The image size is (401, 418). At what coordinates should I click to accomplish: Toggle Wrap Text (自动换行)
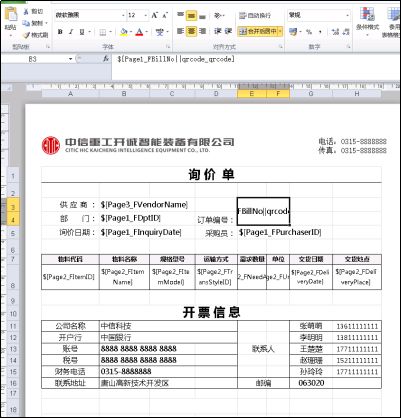click(x=255, y=15)
